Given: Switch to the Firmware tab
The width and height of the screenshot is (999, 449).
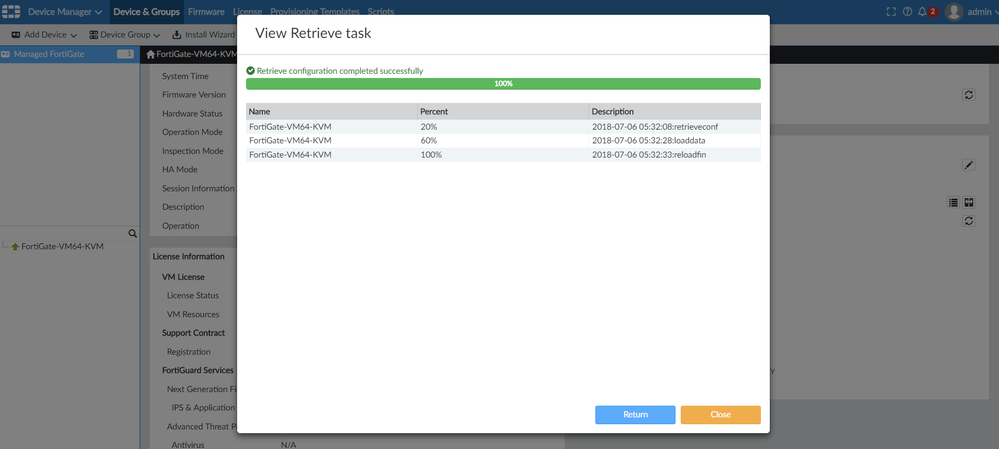Looking at the screenshot, I should [x=206, y=12].
